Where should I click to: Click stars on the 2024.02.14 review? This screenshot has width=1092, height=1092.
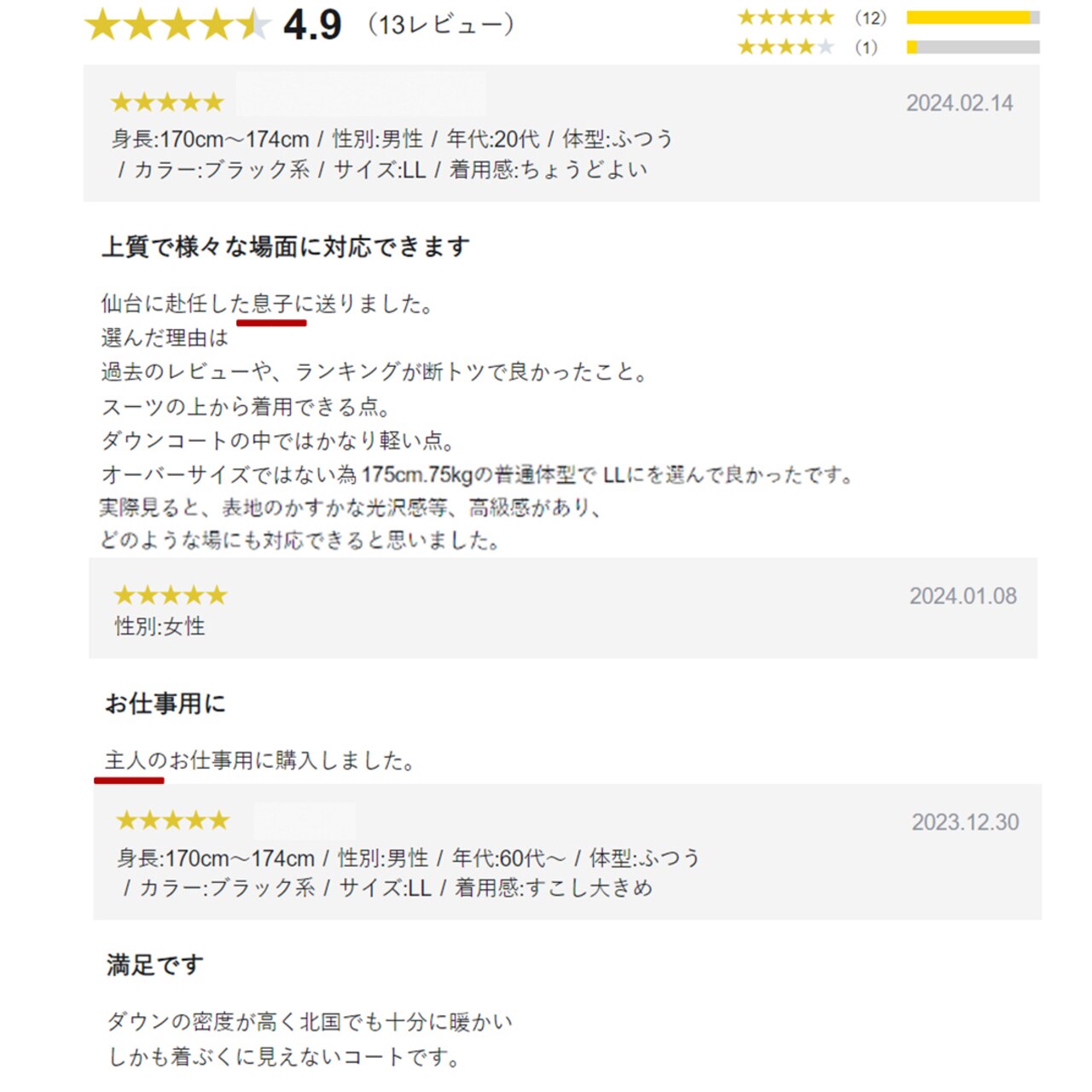pyautogui.click(x=167, y=103)
